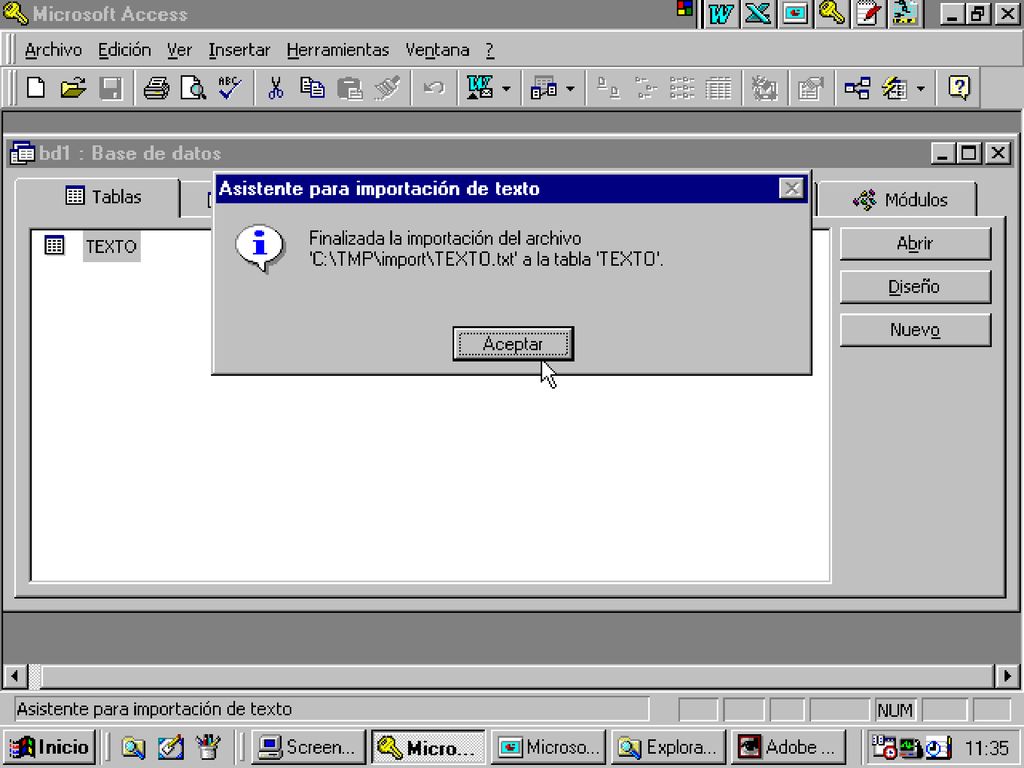Click the Excel shortcut in Office bar
Screen dimensions: 1024x768
point(758,14)
